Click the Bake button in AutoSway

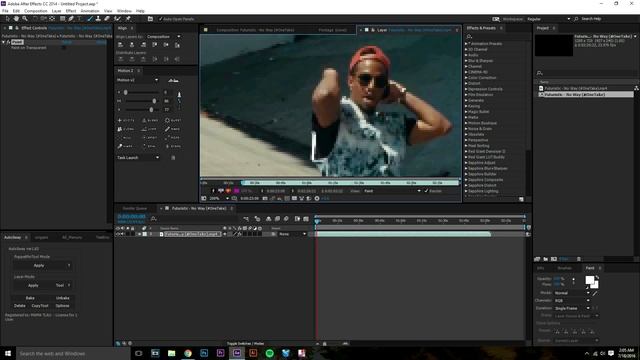tap(30, 298)
